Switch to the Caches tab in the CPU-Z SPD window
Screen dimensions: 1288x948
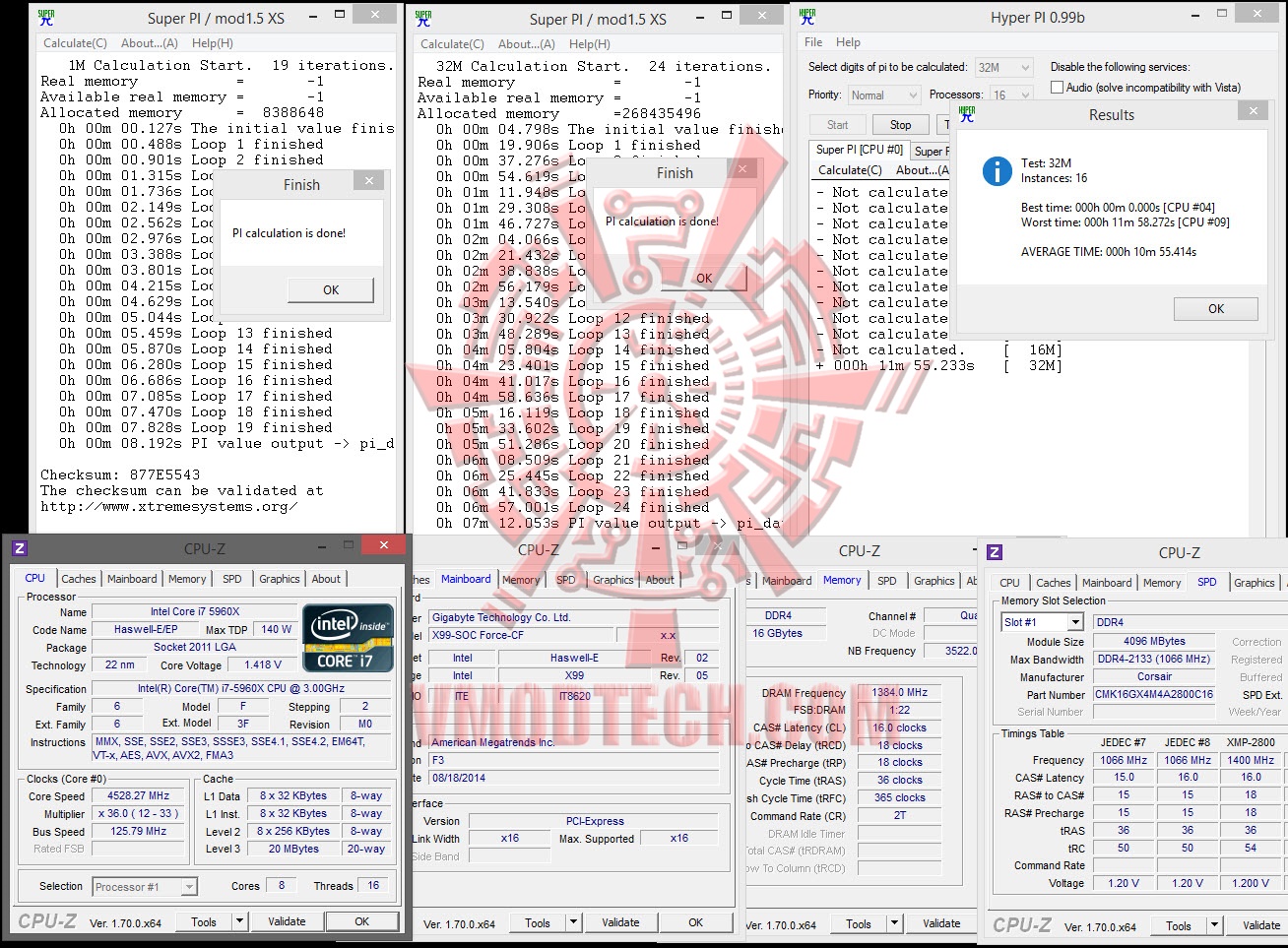coord(1054,583)
